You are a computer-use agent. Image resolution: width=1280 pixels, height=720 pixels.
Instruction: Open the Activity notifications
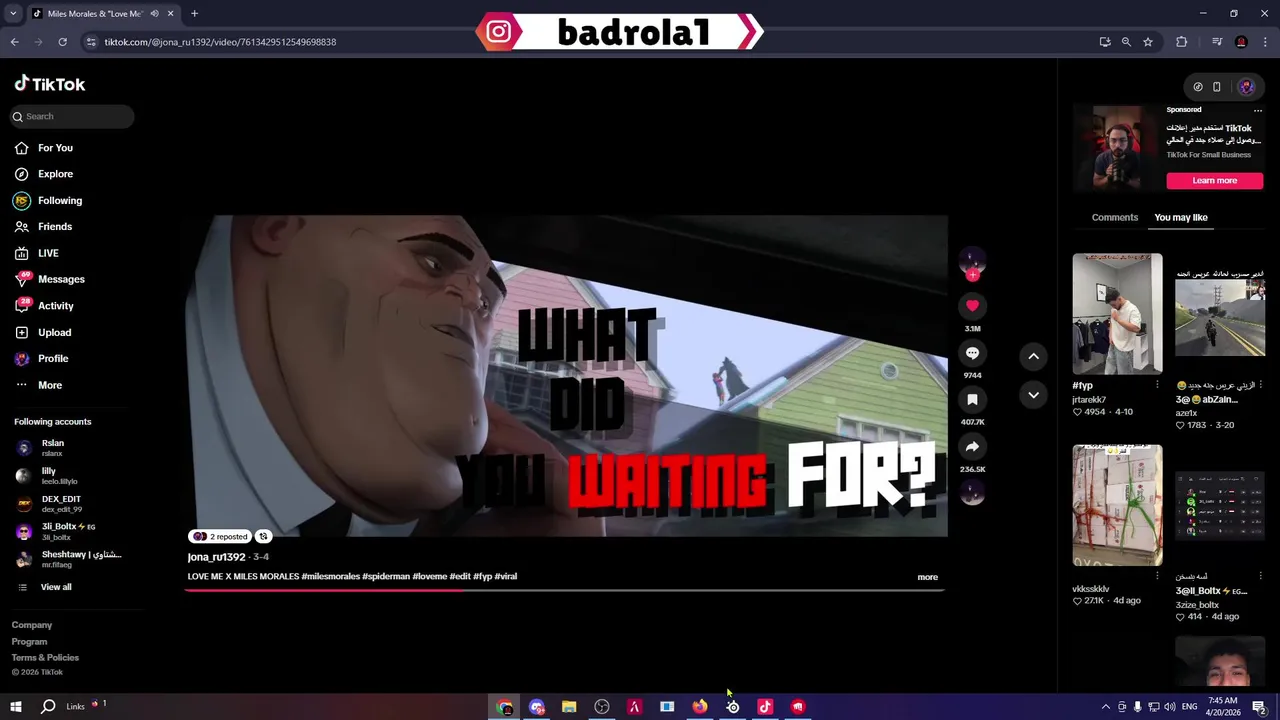[45, 306]
